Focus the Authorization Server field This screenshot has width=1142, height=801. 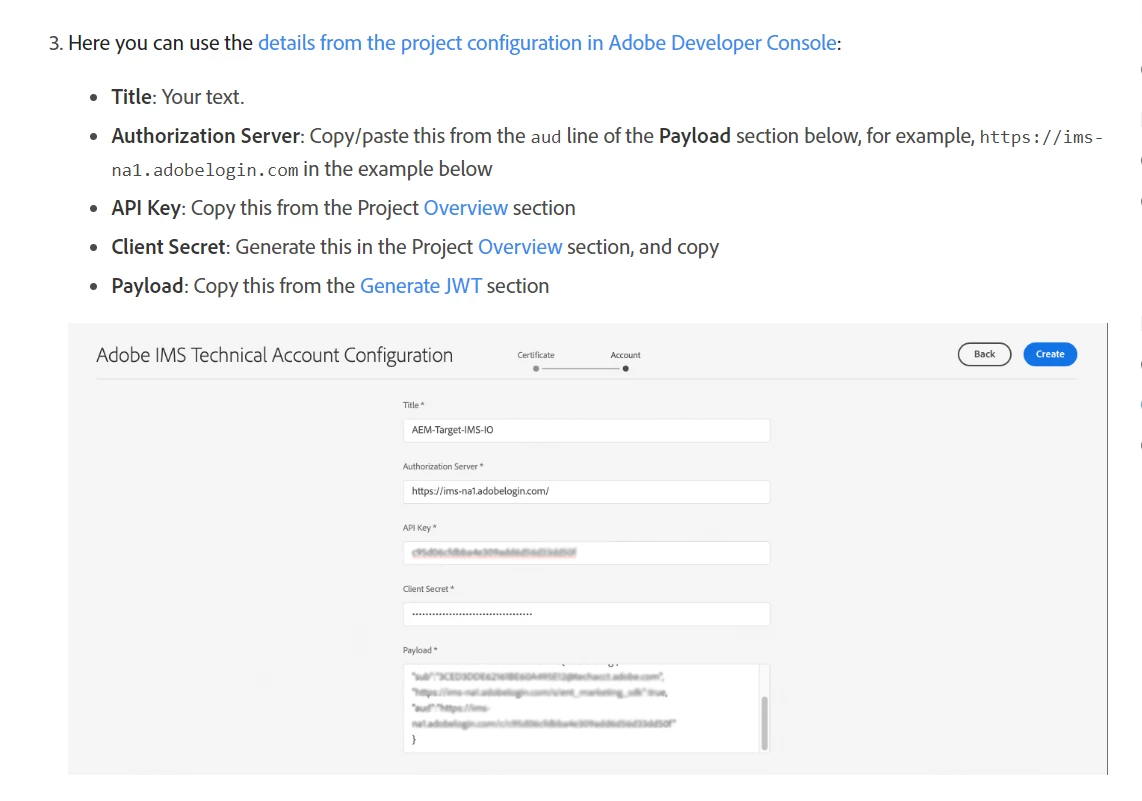[x=586, y=492]
